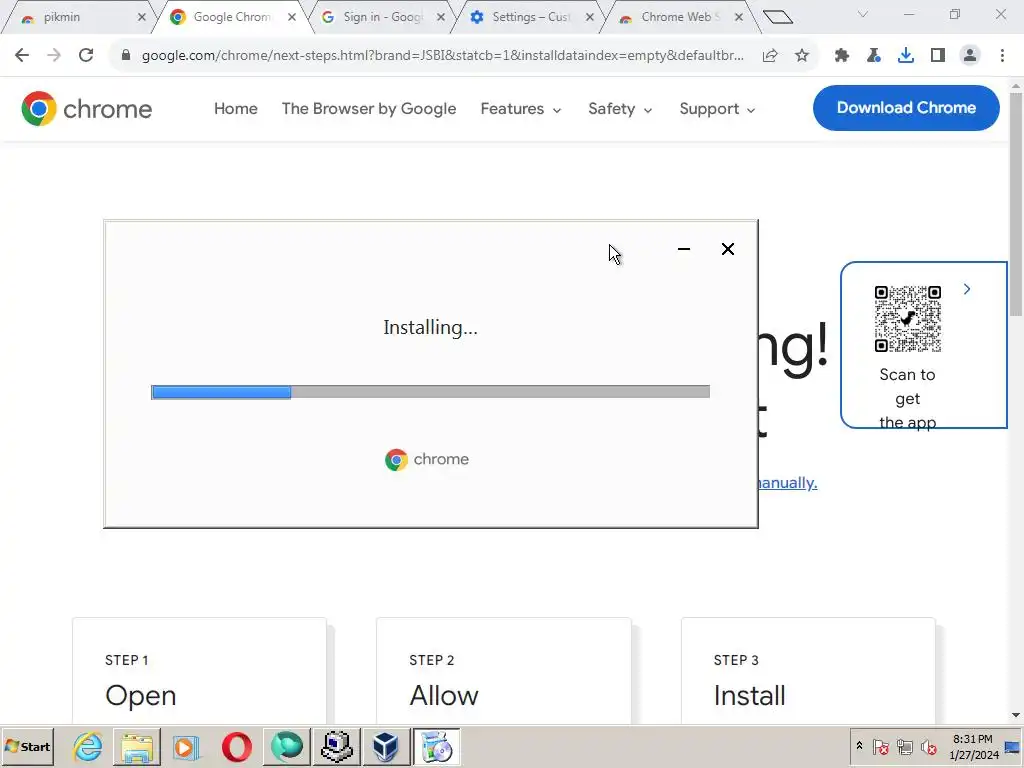Go back using the browser back arrow
The image size is (1024, 768).
(x=22, y=56)
